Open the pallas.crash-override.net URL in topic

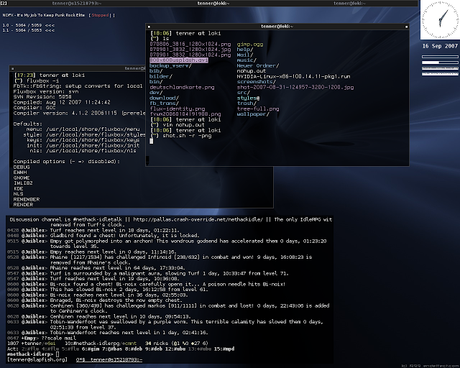(198, 219)
